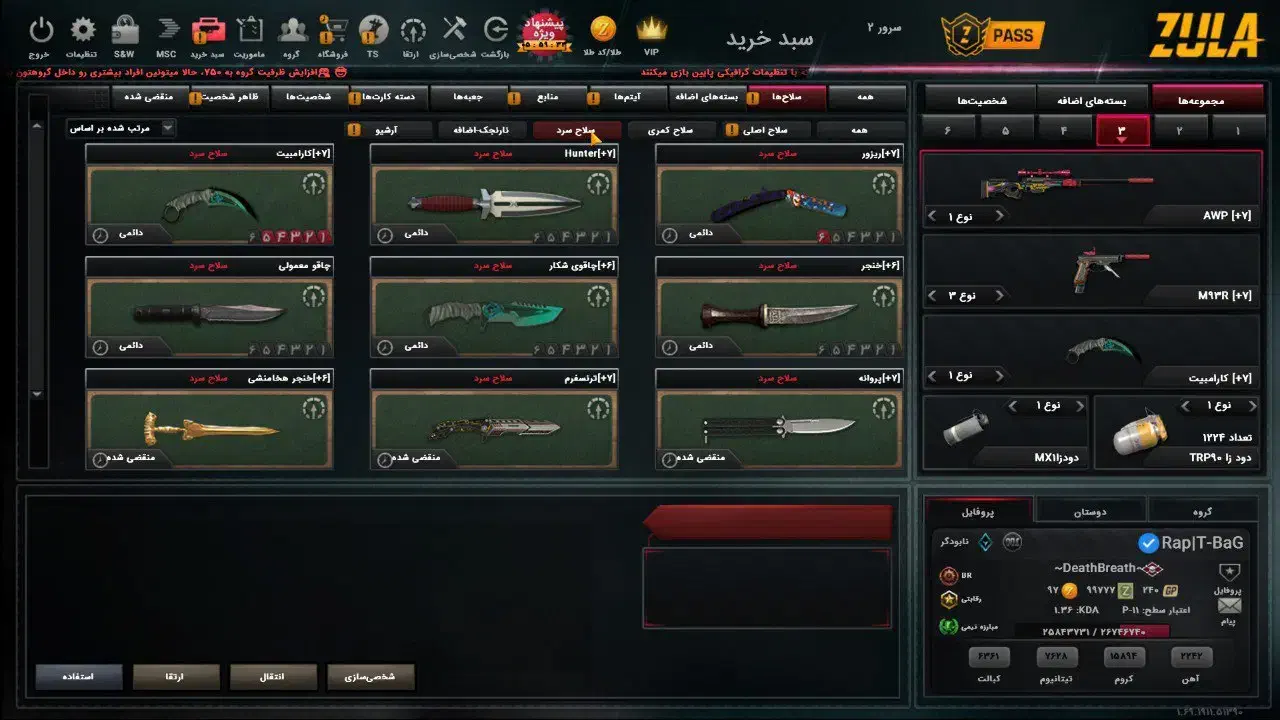Open the missions clipboard icon (ماموریت)
This screenshot has width=1280, height=720.
pos(250,30)
